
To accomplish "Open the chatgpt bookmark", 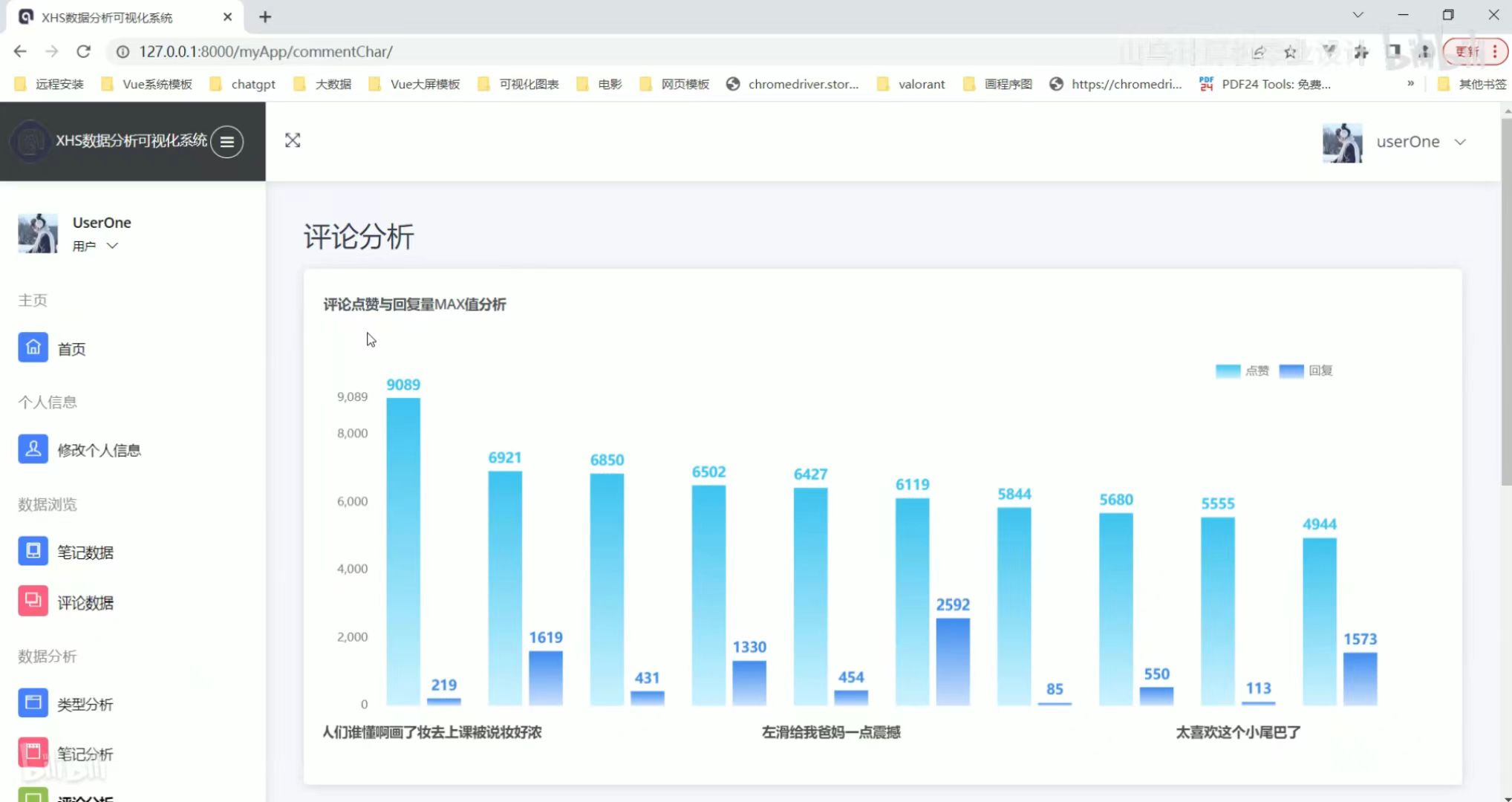I will click(x=252, y=84).
